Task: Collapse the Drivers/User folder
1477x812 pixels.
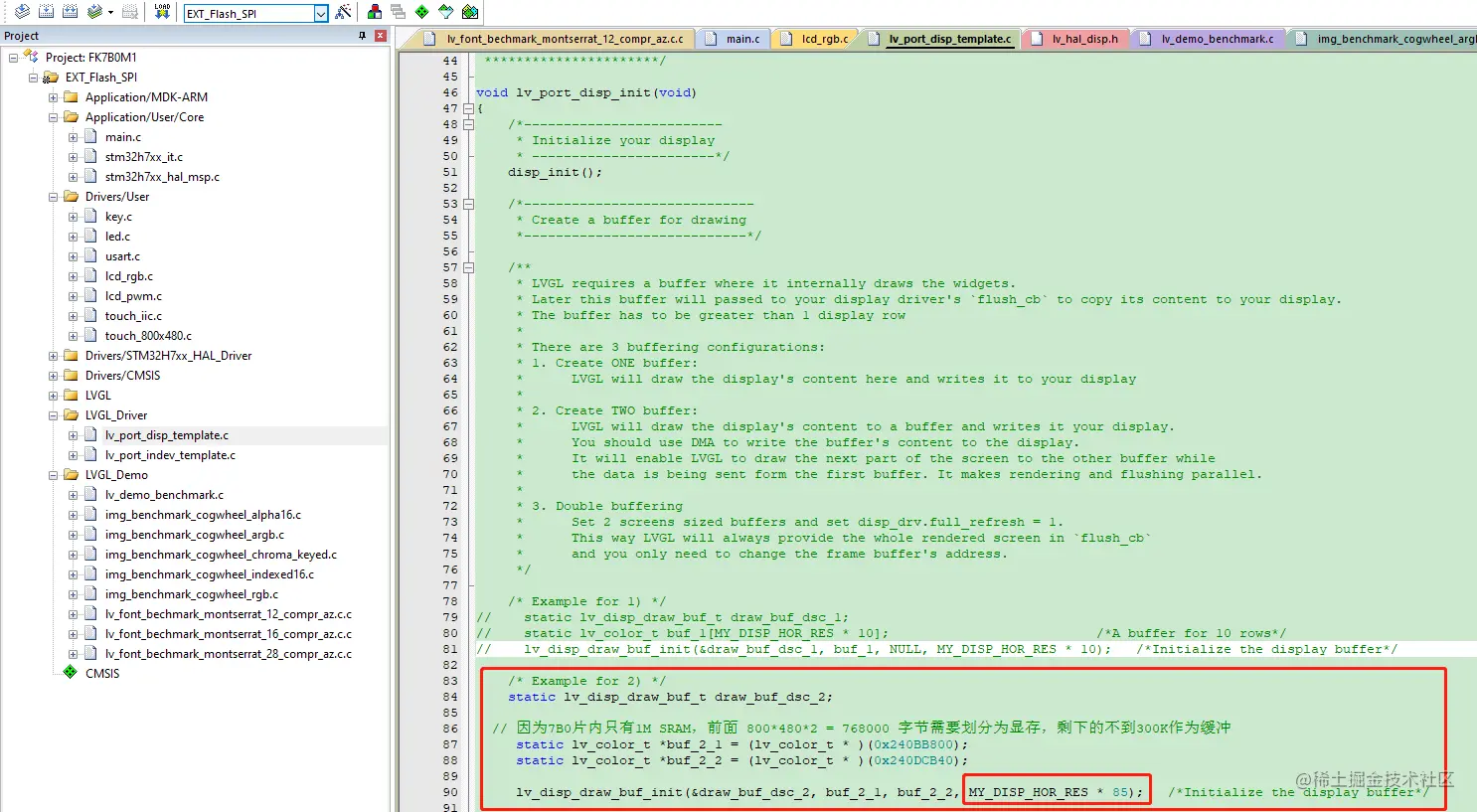Action: point(53,197)
